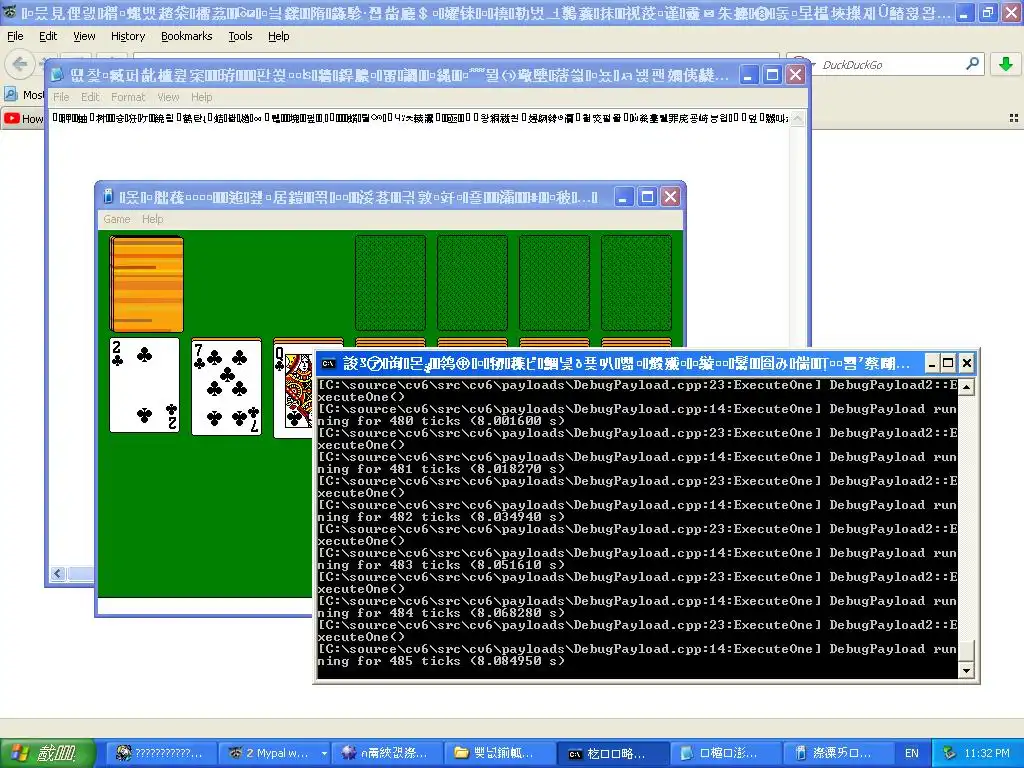This screenshot has width=1024, height=768.
Task: Click the fourth empty foundation slot in Solitaire
Action: pos(636,283)
